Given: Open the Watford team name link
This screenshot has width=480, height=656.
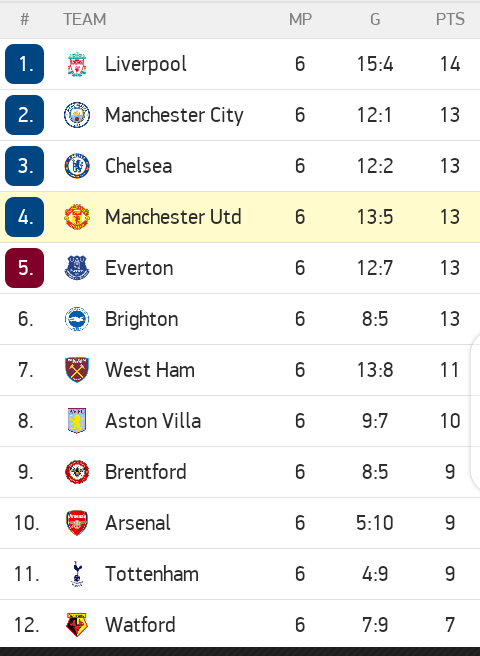Looking at the screenshot, I should pos(140,625).
